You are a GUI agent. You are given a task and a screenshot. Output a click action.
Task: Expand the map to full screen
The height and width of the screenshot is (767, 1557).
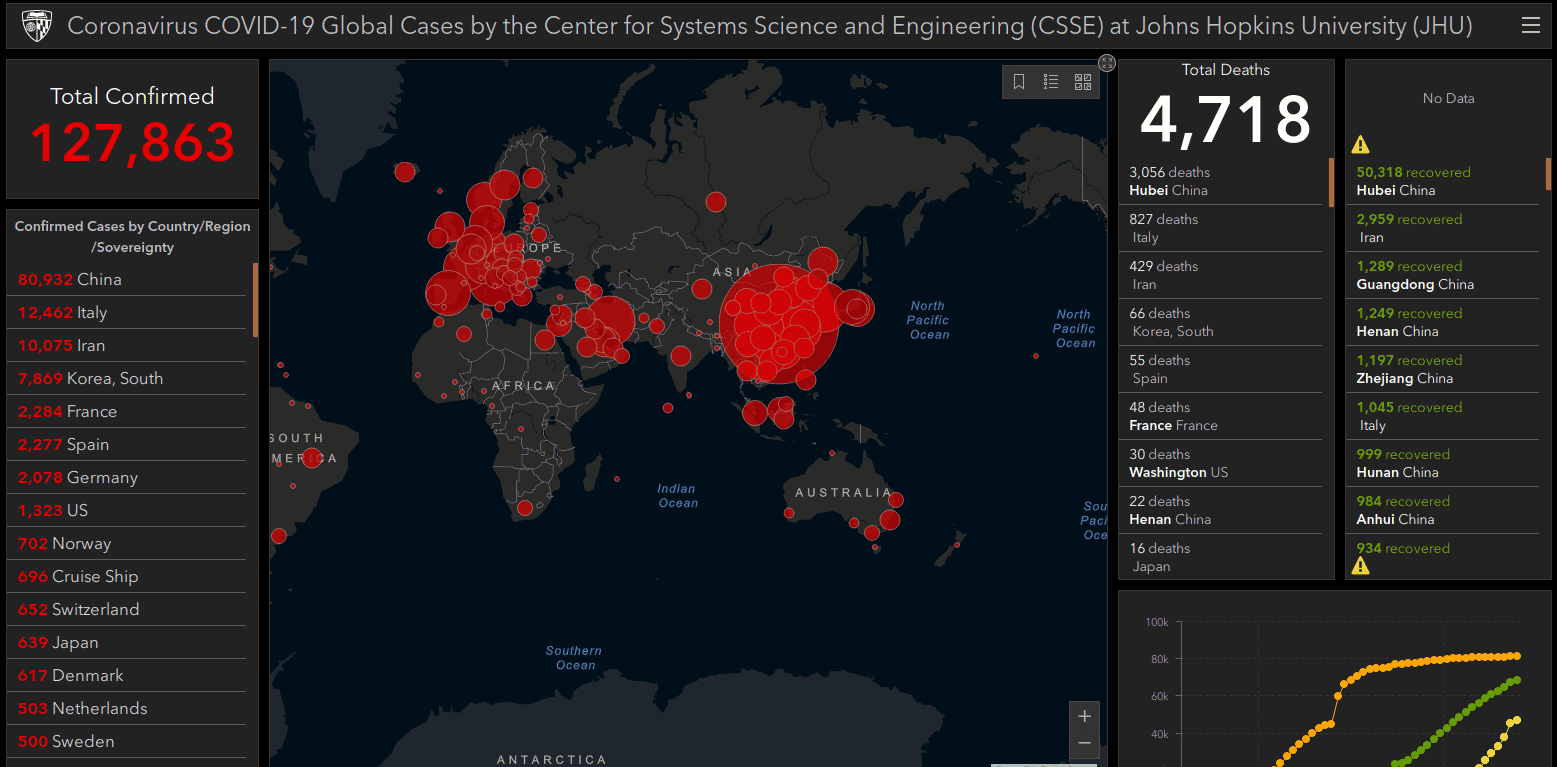[1107, 63]
